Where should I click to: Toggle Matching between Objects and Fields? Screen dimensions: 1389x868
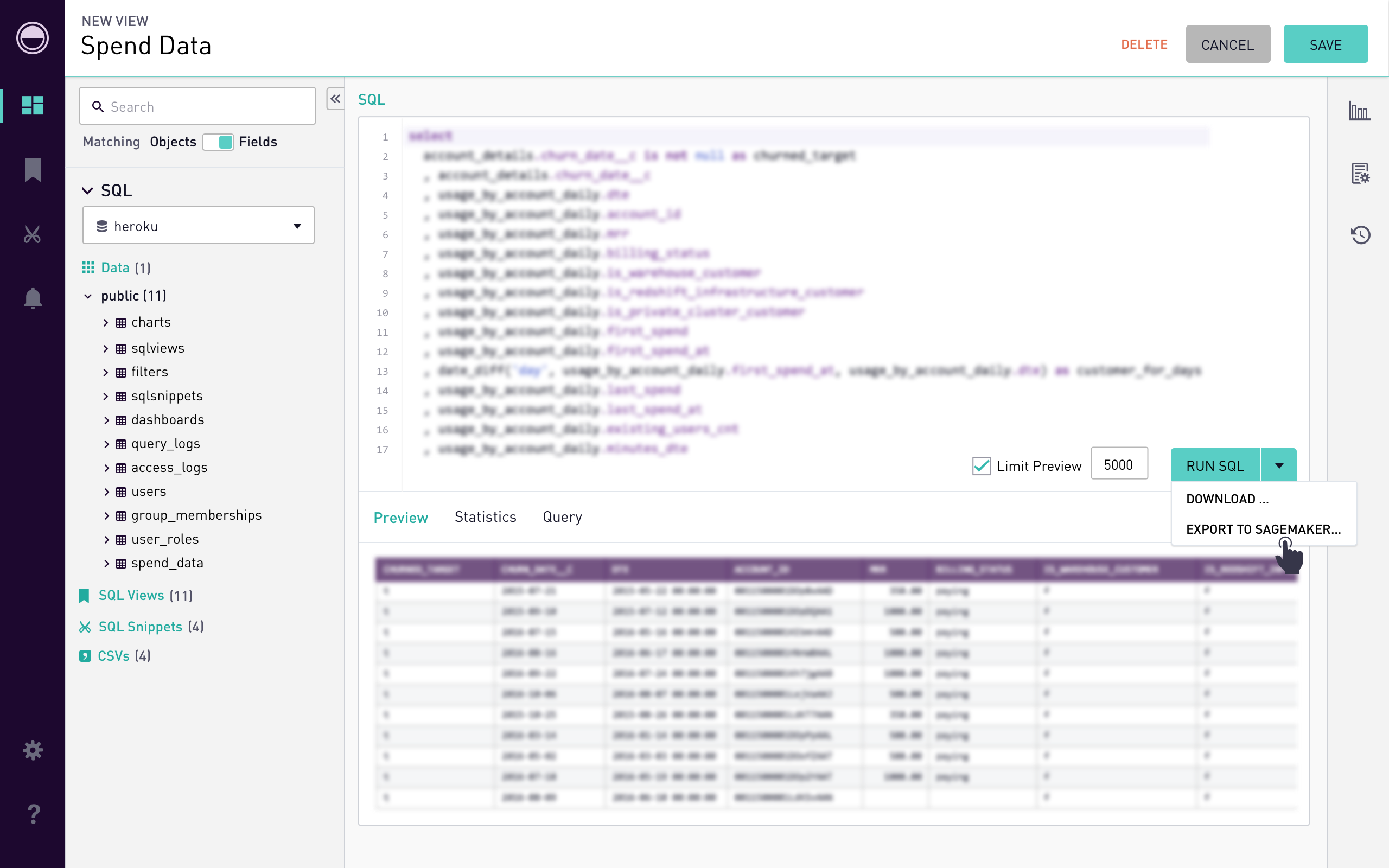[218, 142]
